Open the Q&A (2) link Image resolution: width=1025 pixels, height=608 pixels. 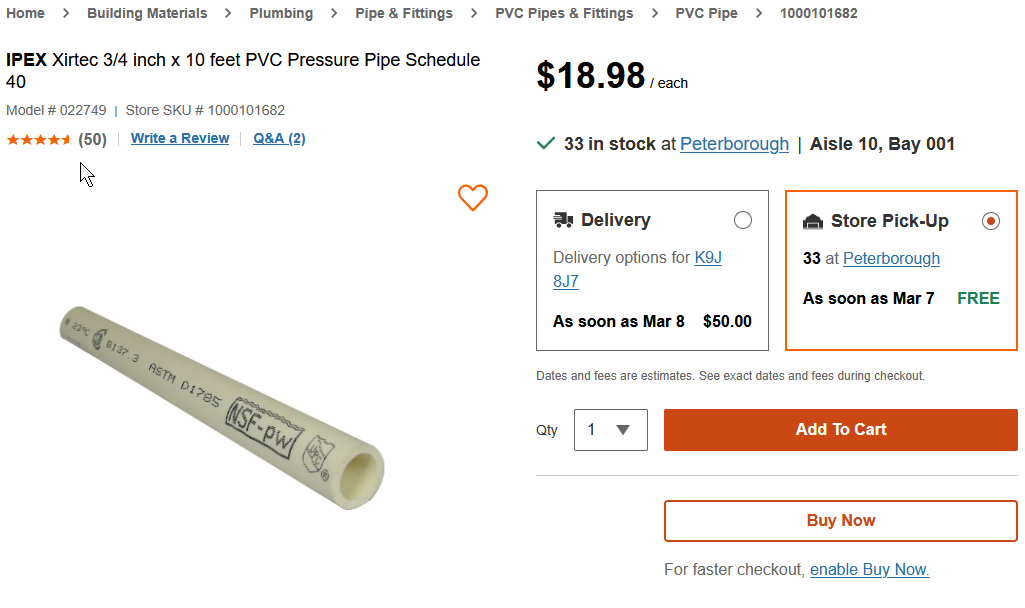[279, 138]
